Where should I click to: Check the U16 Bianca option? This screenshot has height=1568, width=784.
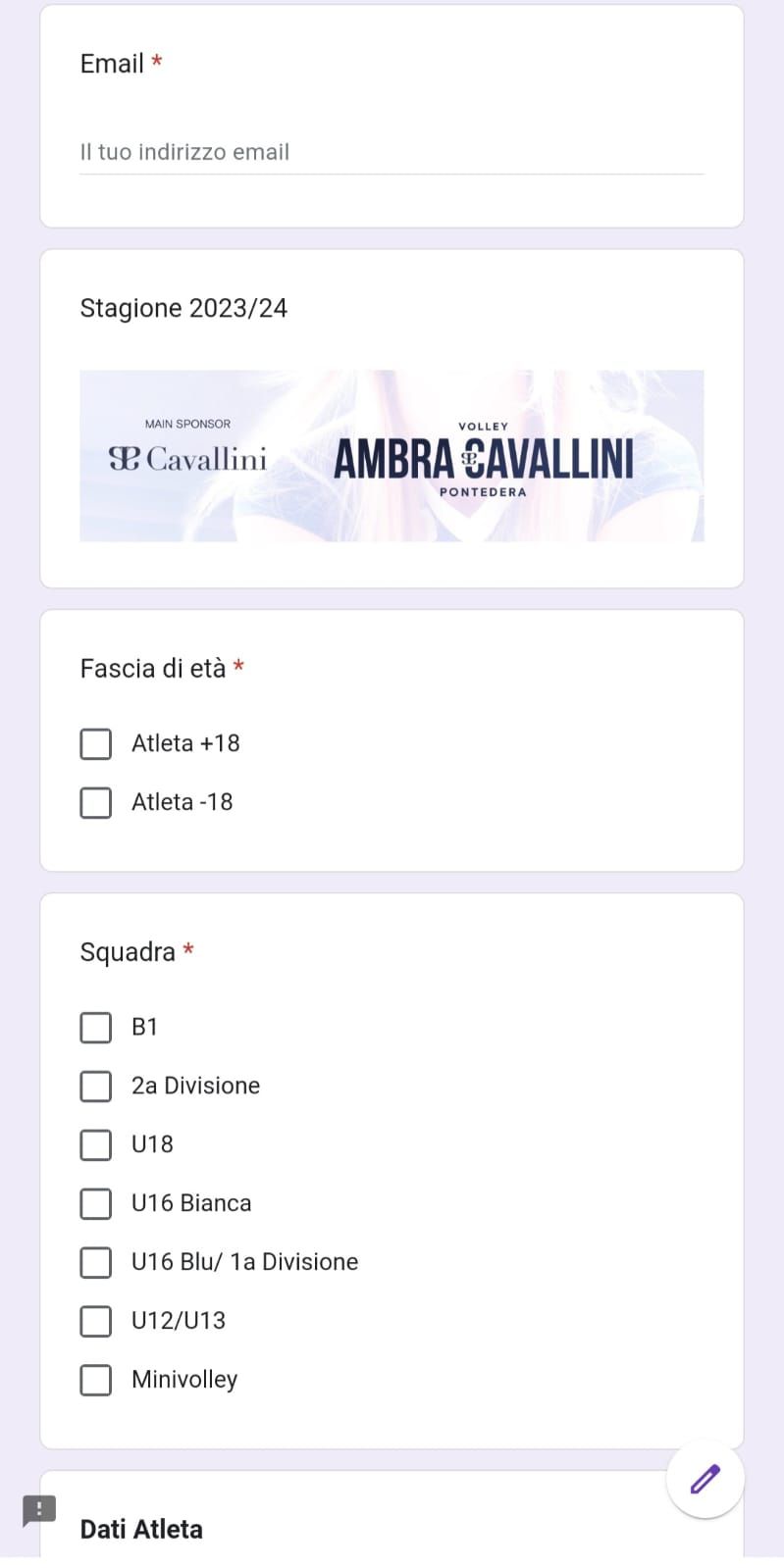95,1203
